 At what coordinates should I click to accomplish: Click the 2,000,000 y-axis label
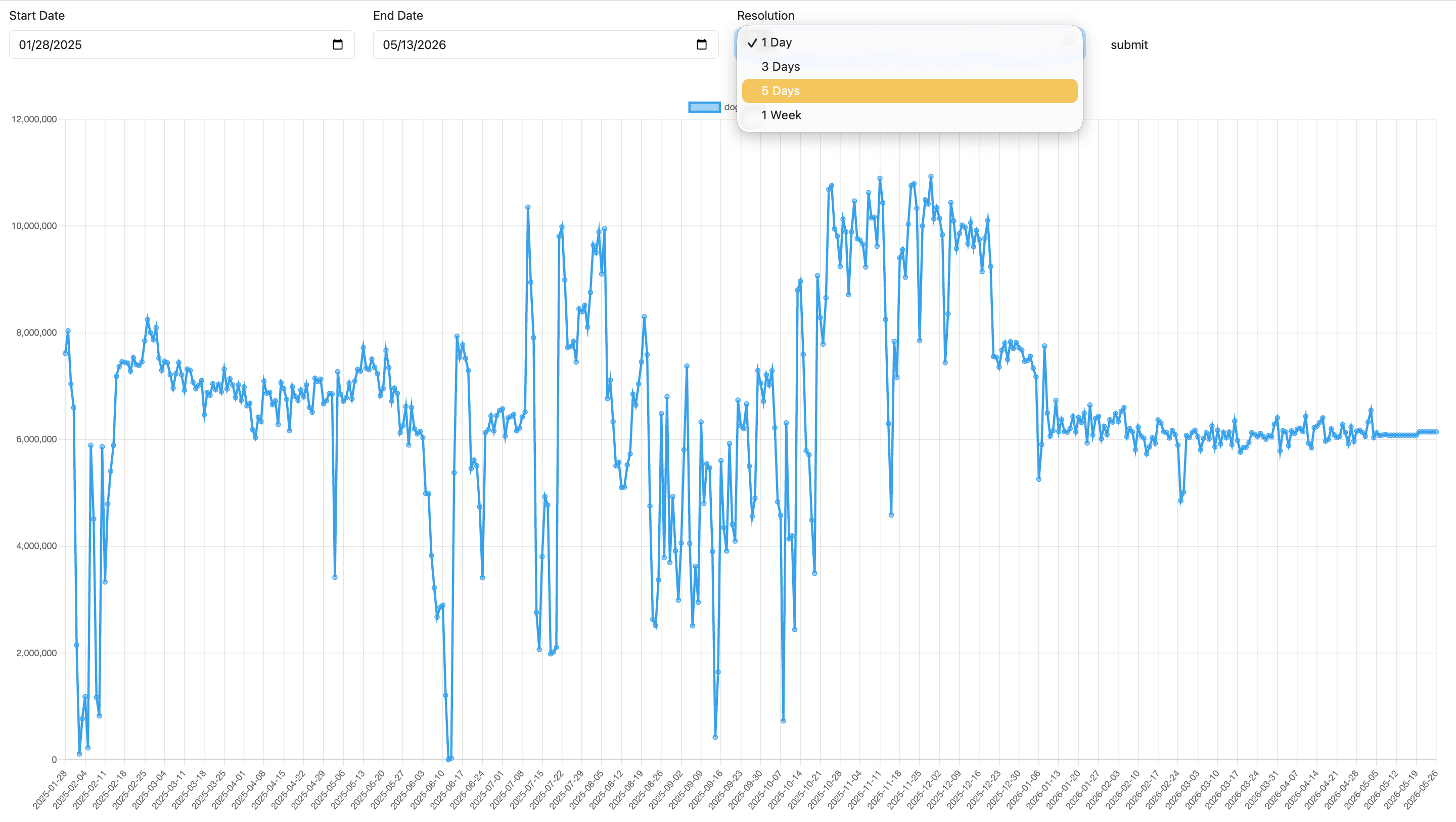pyautogui.click(x=36, y=653)
